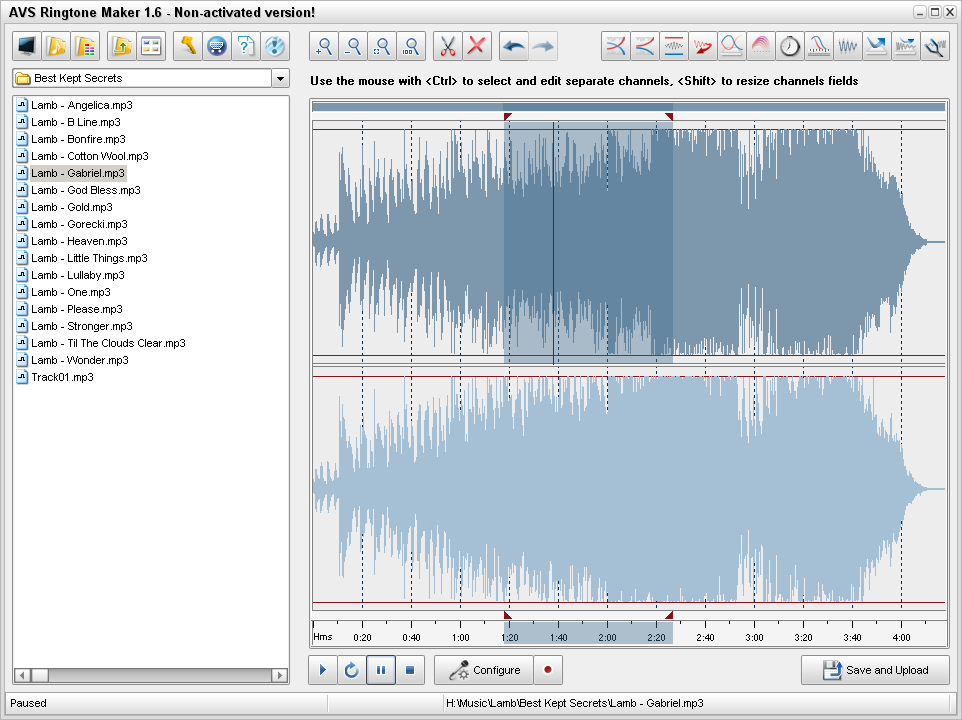The image size is (962, 720).
Task: Toggle the pause button
Action: click(x=381, y=670)
